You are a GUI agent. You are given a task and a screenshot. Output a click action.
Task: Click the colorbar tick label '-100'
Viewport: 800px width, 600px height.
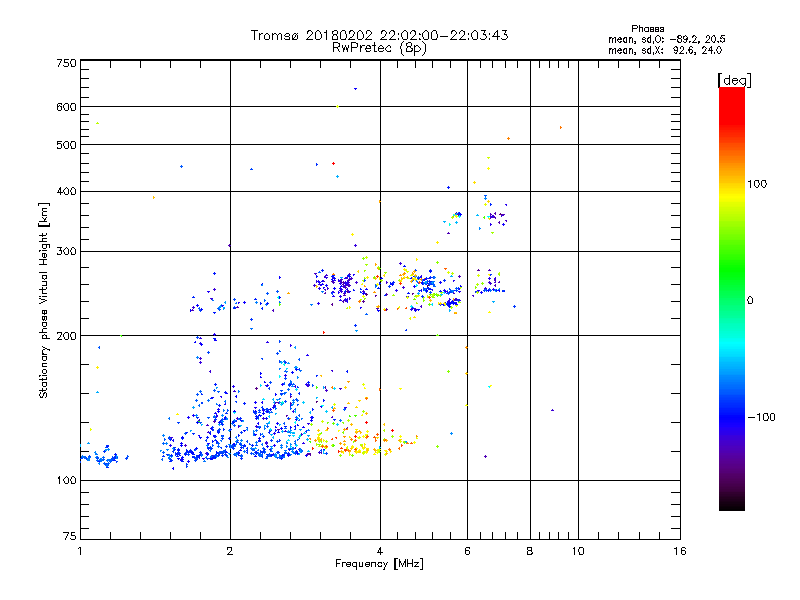pos(762,417)
